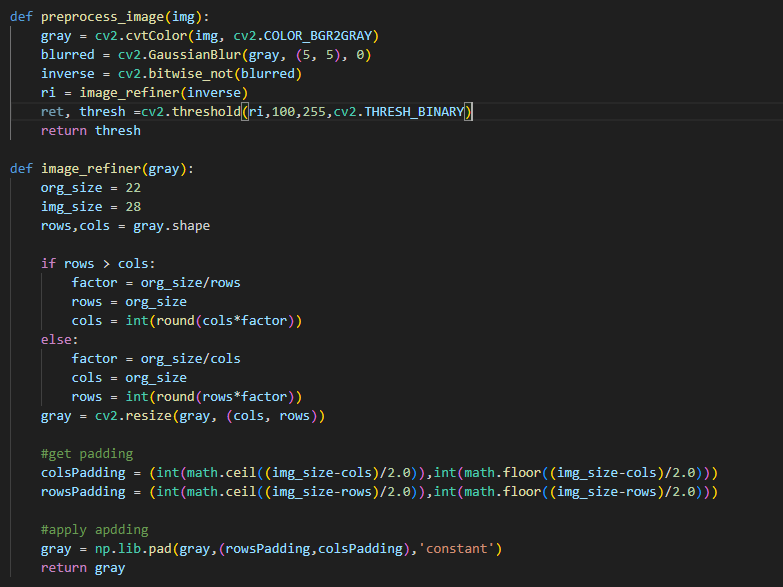Click the colsPadding variable being assigned
Screen dimensions: 783x587
pos(83,473)
